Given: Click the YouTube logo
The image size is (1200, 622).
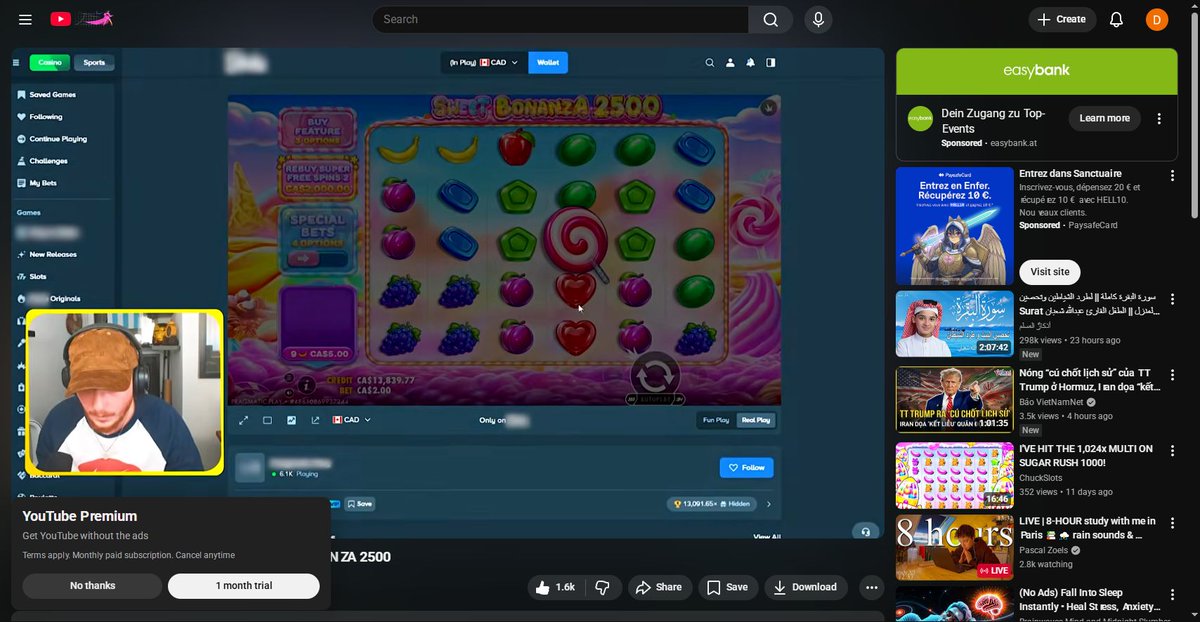Looking at the screenshot, I should (82, 19).
